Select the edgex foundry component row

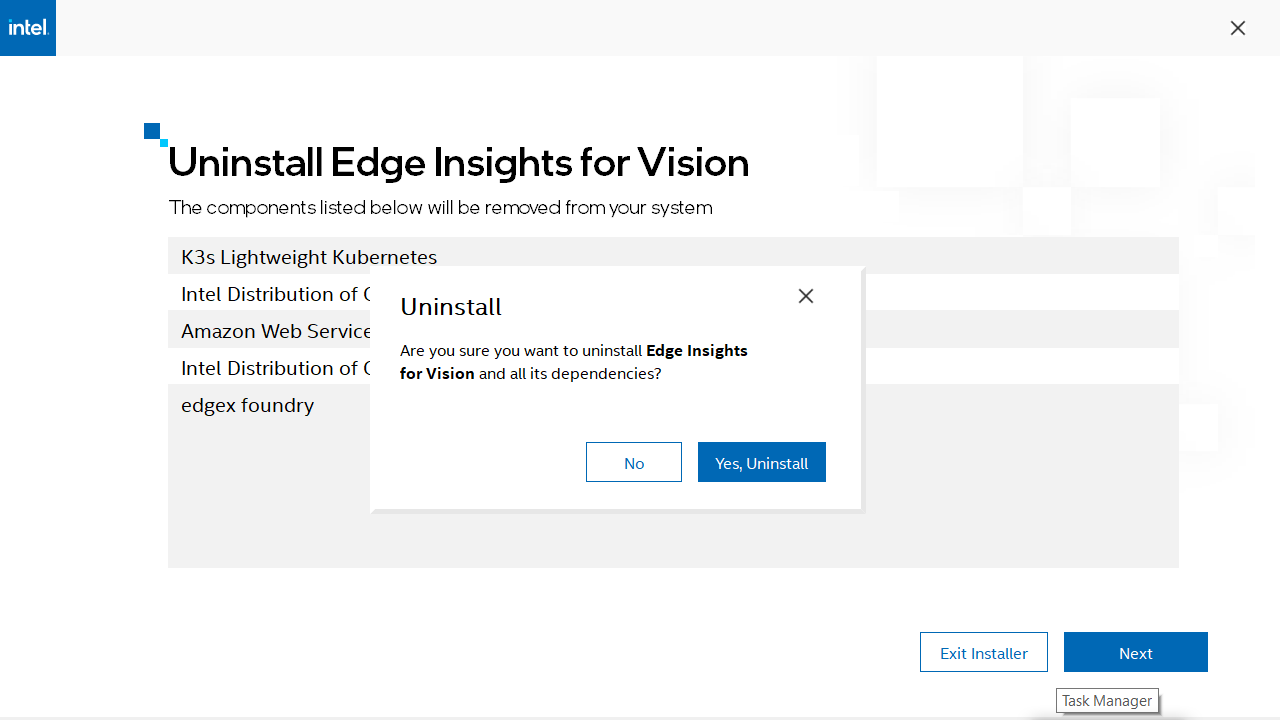(248, 405)
